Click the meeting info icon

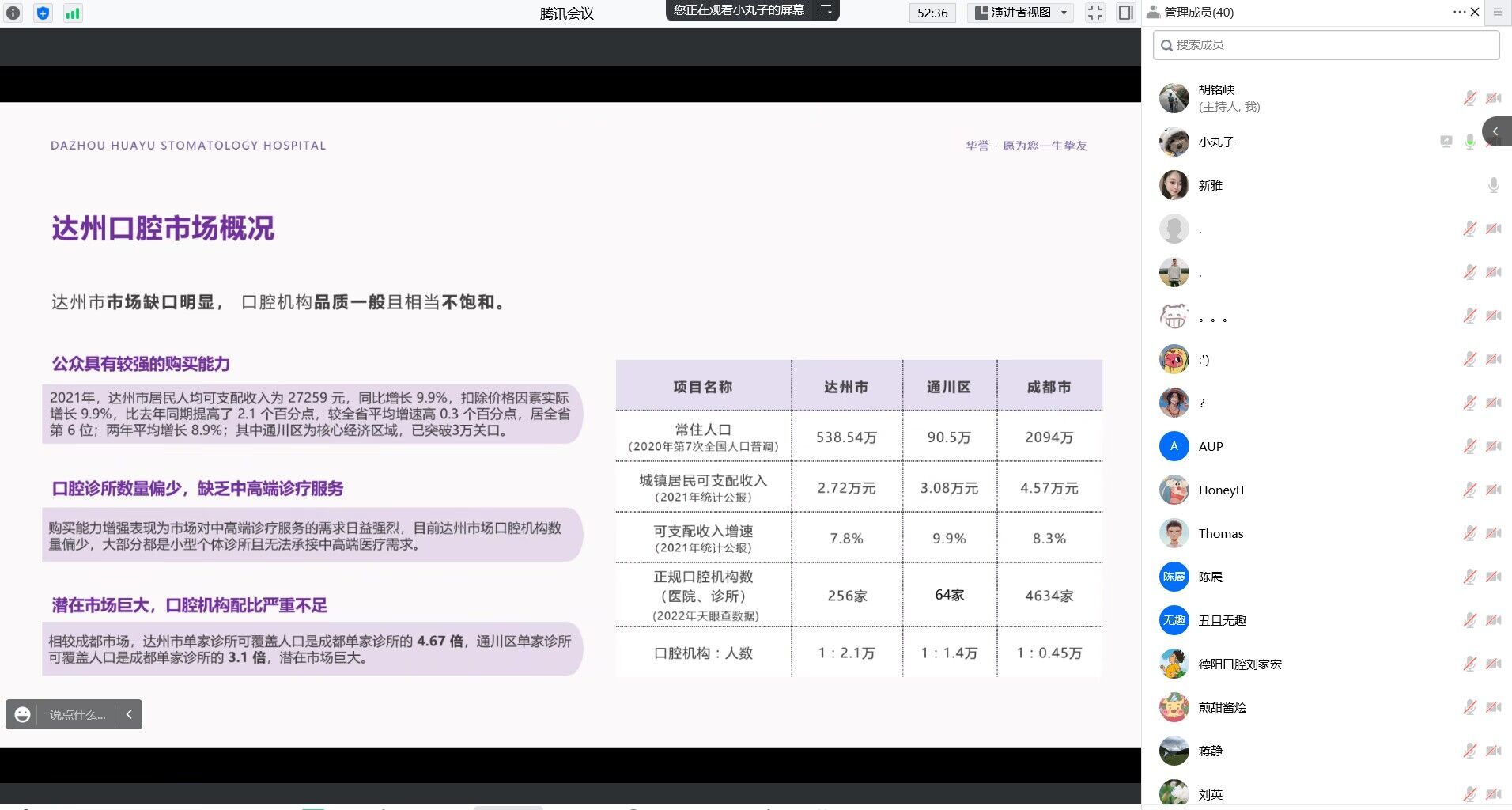pos(13,13)
